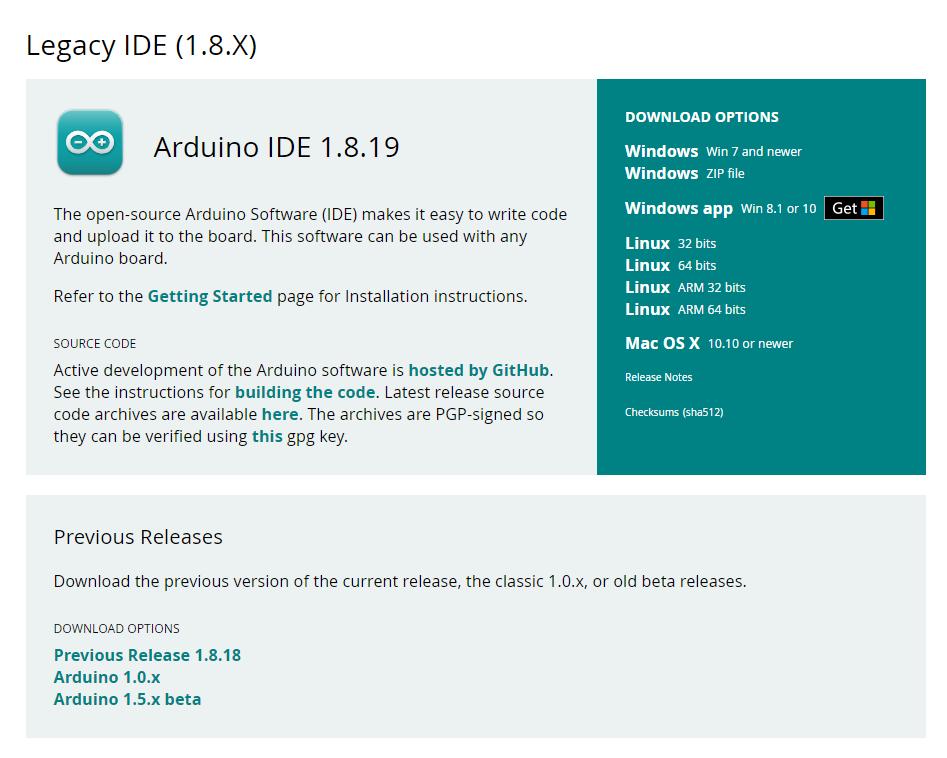Click the 'here' source archives link
Screen dimensions: 947x758
(280, 414)
